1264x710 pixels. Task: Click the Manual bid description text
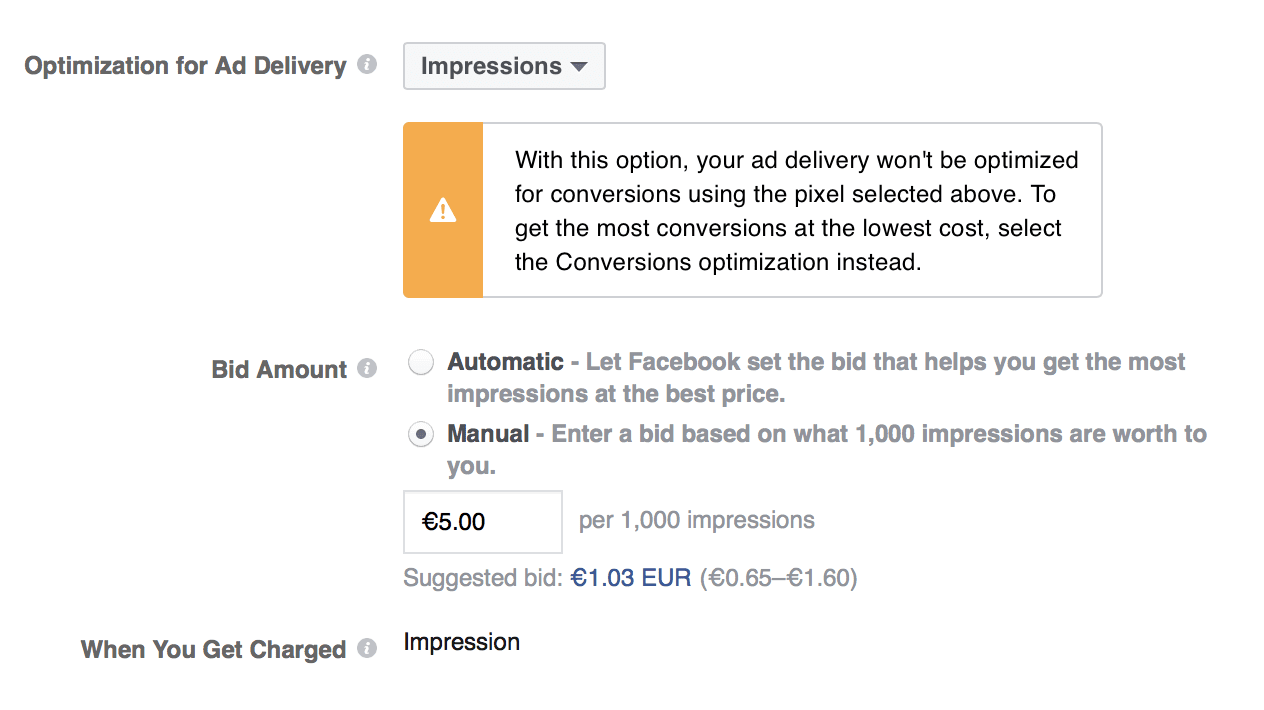click(x=878, y=434)
